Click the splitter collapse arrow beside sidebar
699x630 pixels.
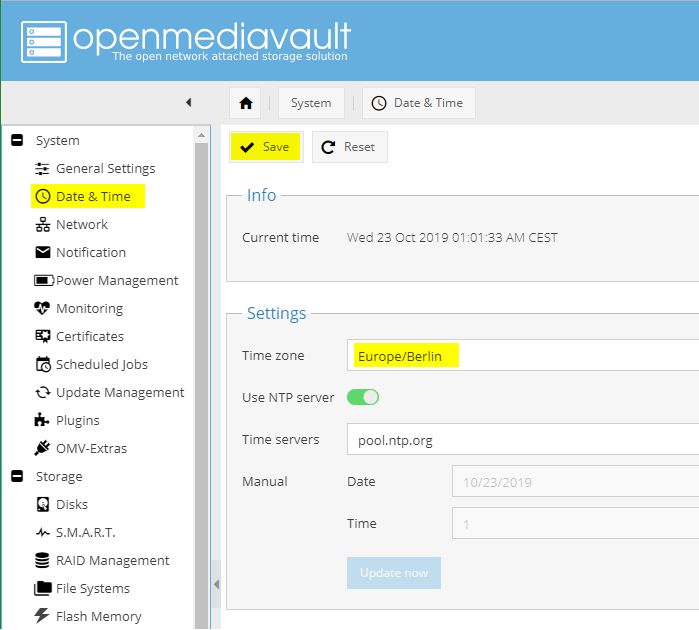pos(216,584)
